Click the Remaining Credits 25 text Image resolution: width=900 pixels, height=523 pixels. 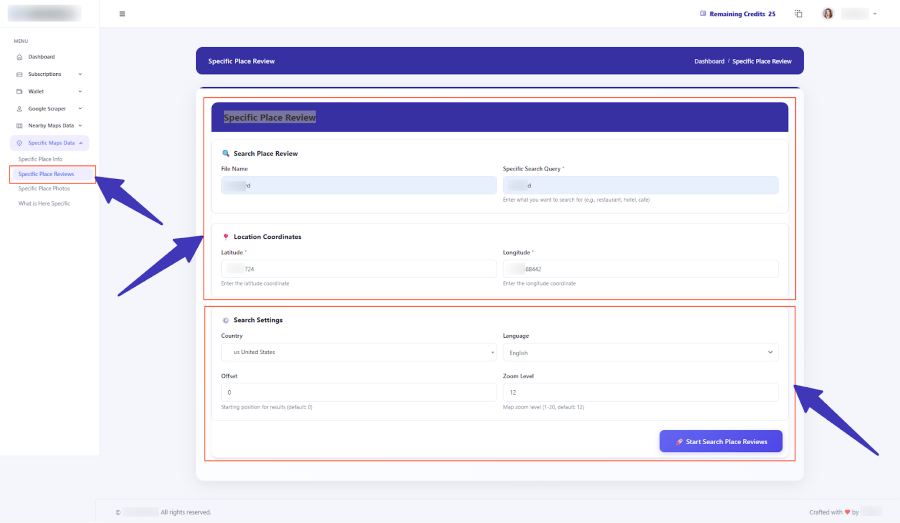(x=742, y=14)
